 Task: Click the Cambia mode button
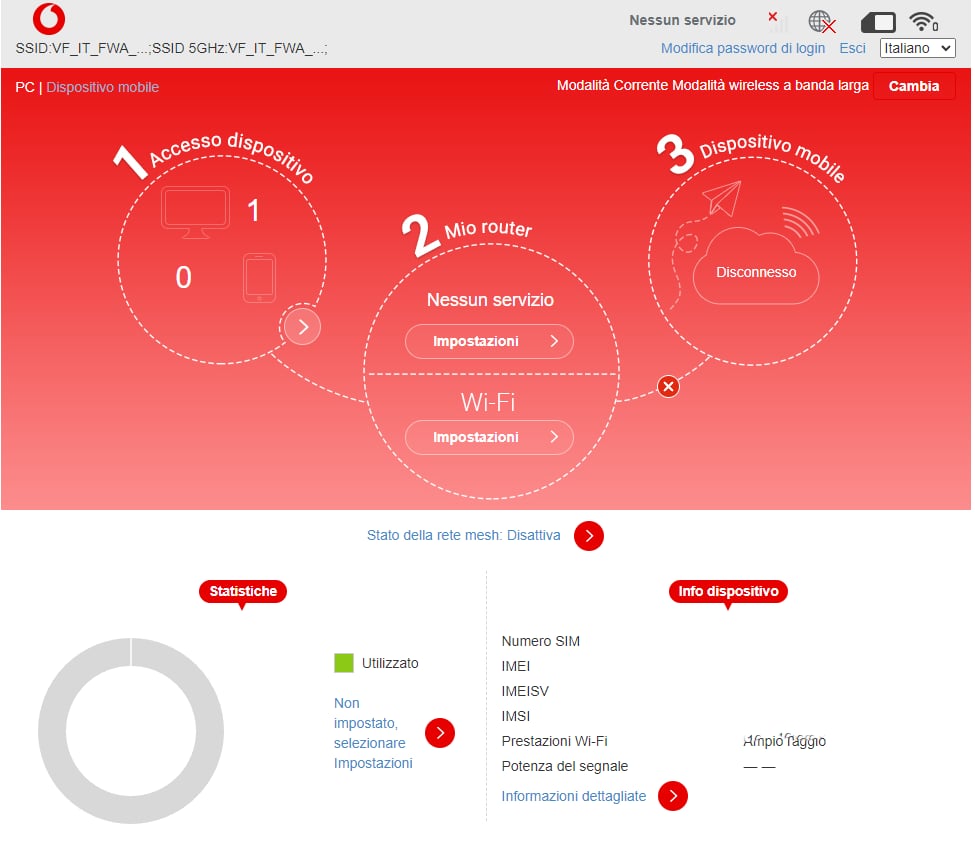[x=913, y=86]
